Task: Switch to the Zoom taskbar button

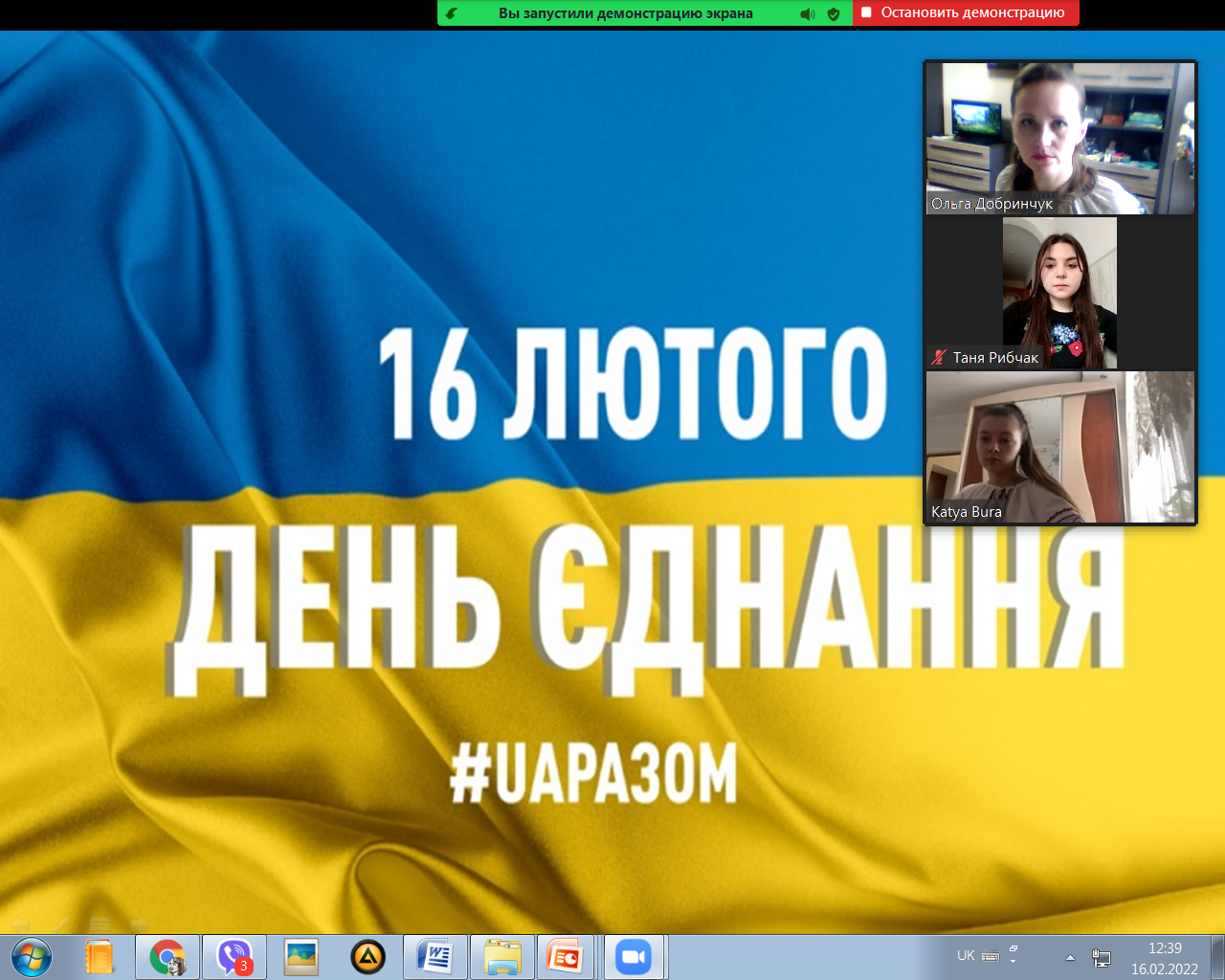Action: 633,957
